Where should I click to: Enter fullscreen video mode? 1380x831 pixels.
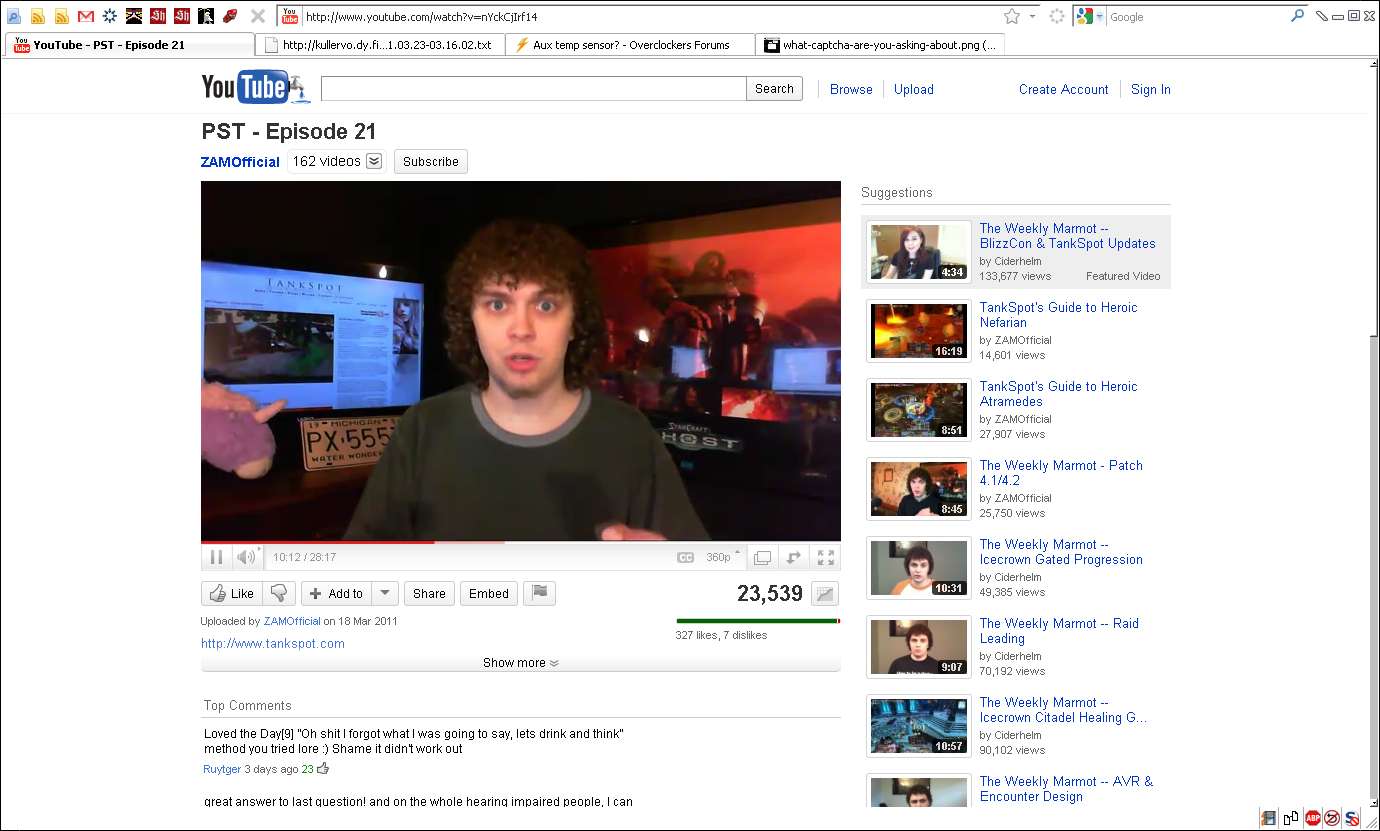(x=826, y=557)
